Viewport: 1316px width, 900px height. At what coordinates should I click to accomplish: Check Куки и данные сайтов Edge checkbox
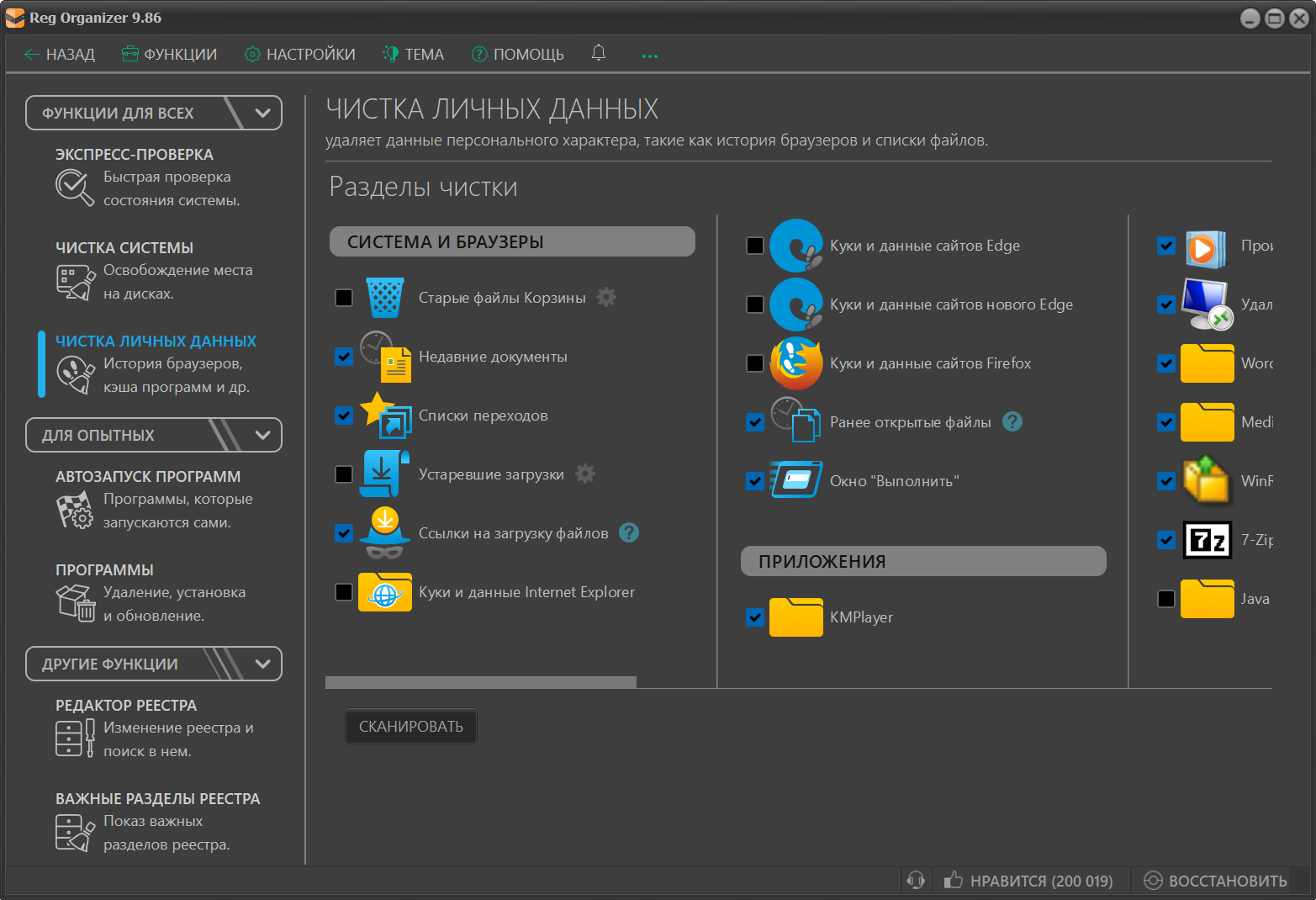755,246
